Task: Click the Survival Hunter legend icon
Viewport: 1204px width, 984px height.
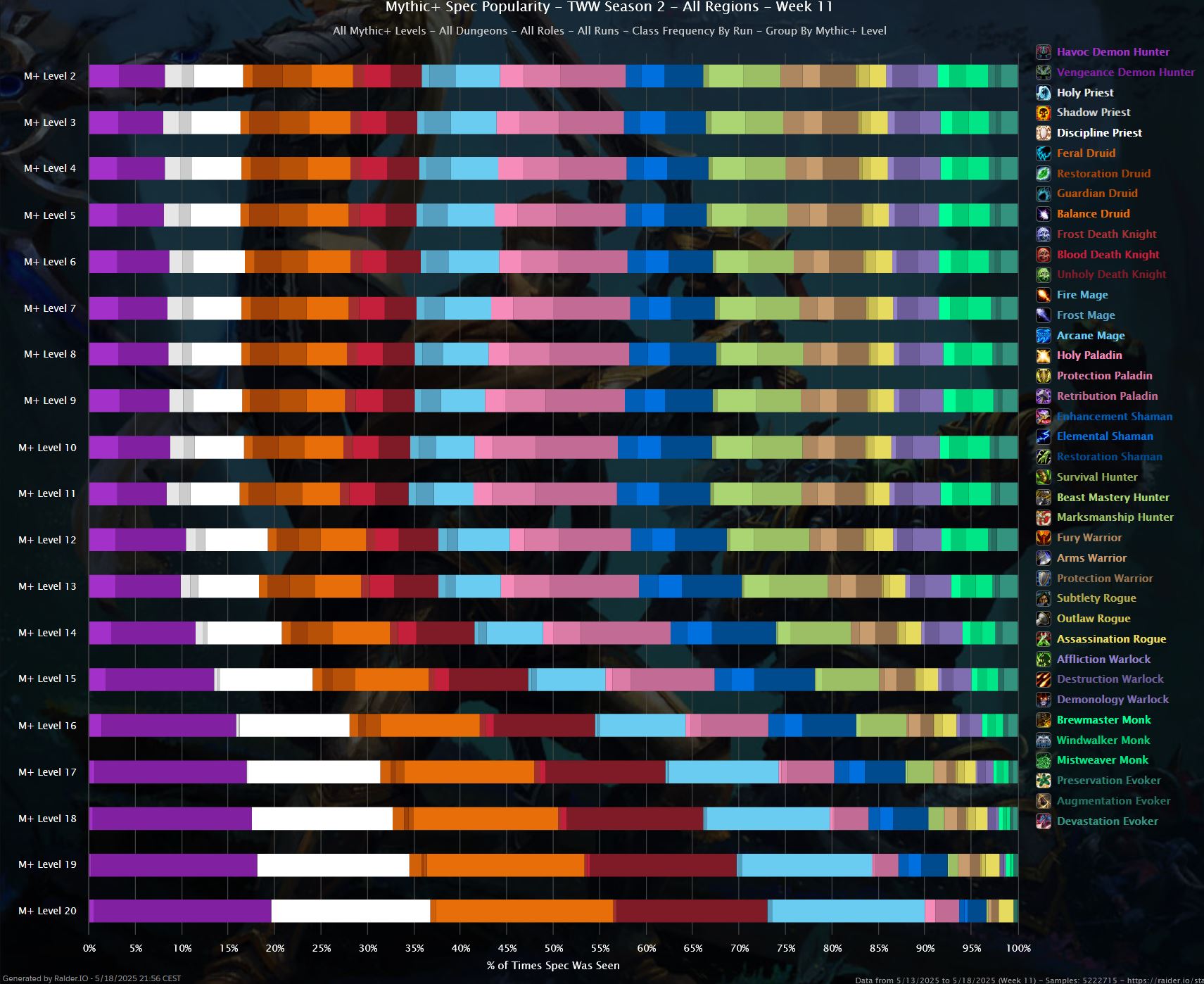Action: click(x=1044, y=477)
